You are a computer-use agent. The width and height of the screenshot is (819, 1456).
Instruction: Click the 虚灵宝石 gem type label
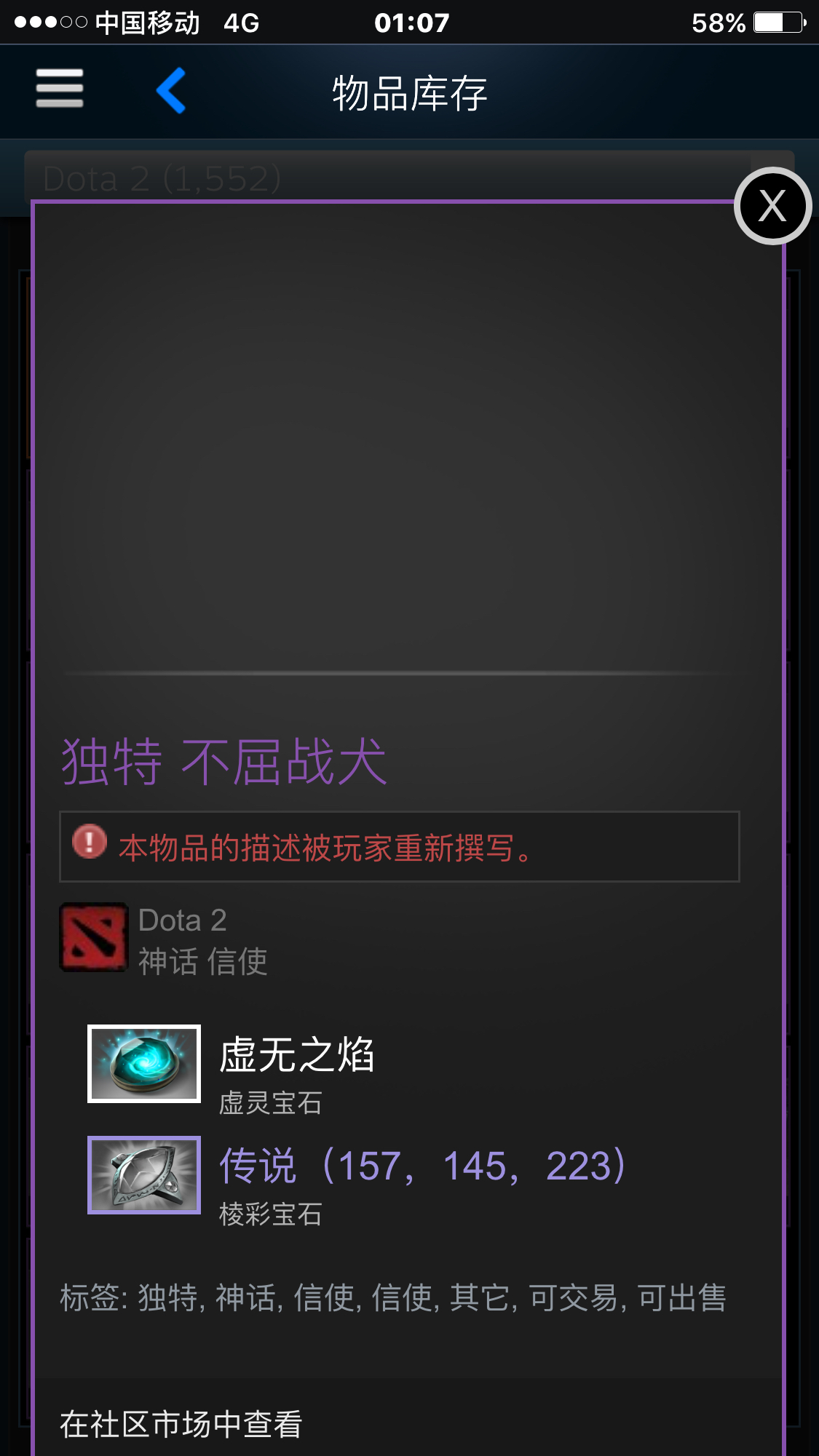[271, 1102]
